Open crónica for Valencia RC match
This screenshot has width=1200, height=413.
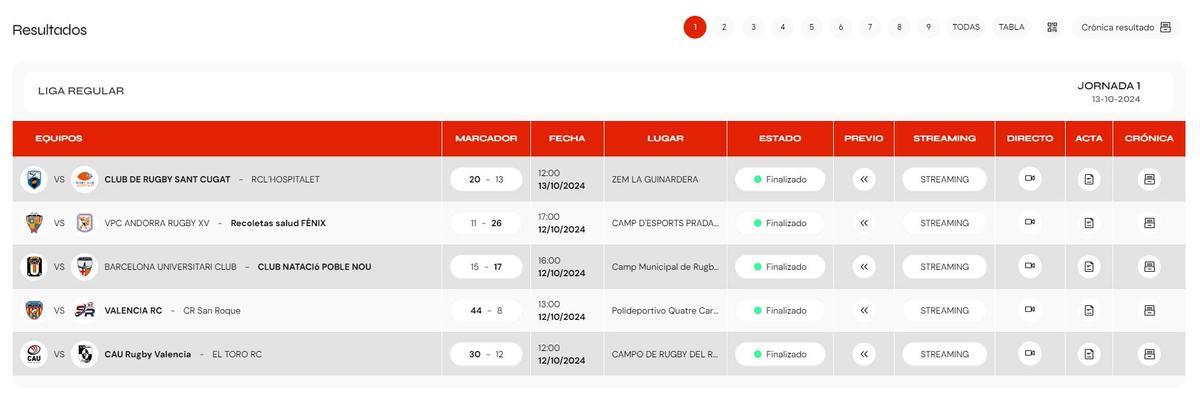1149,310
